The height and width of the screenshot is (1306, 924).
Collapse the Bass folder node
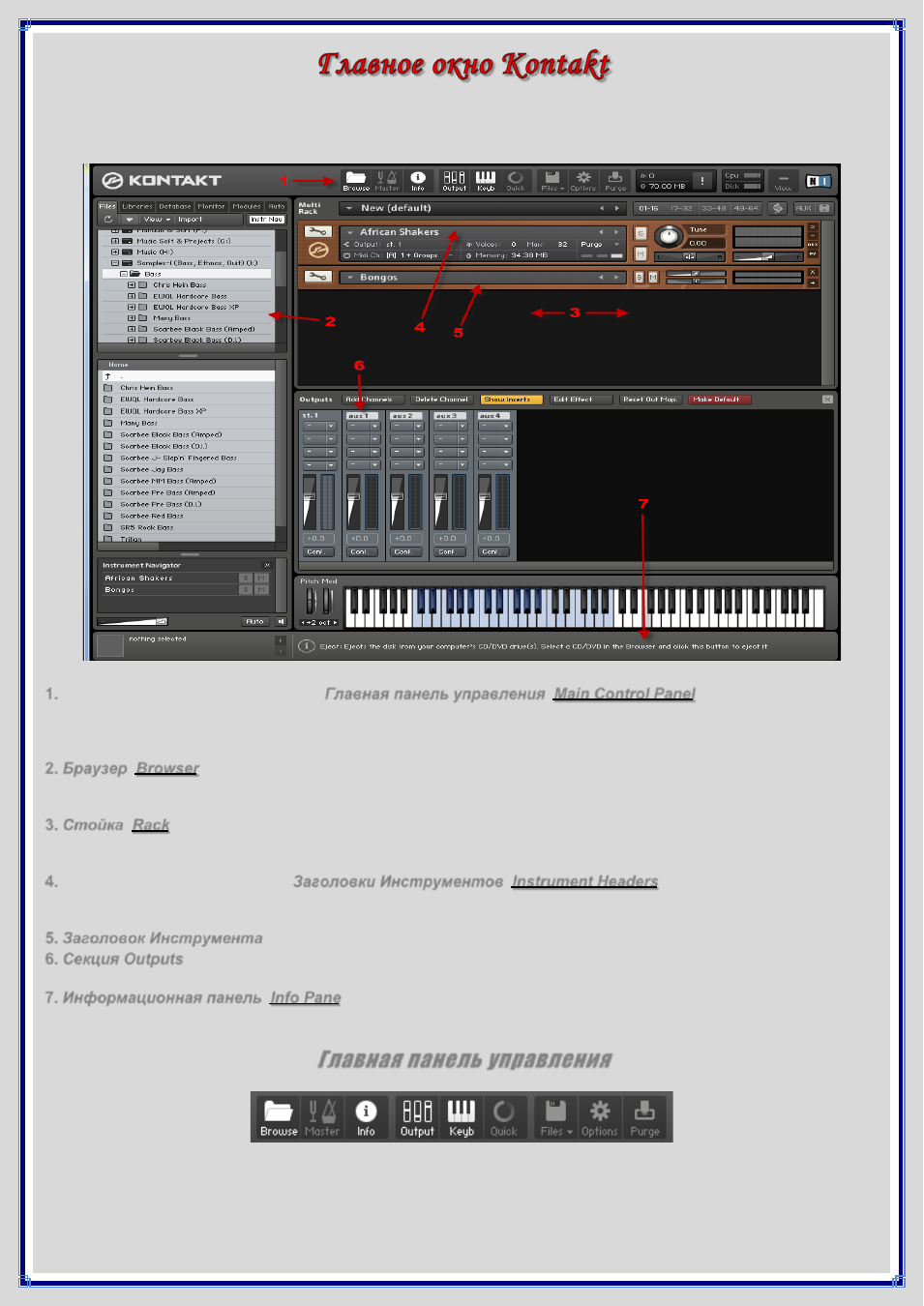click(x=123, y=274)
